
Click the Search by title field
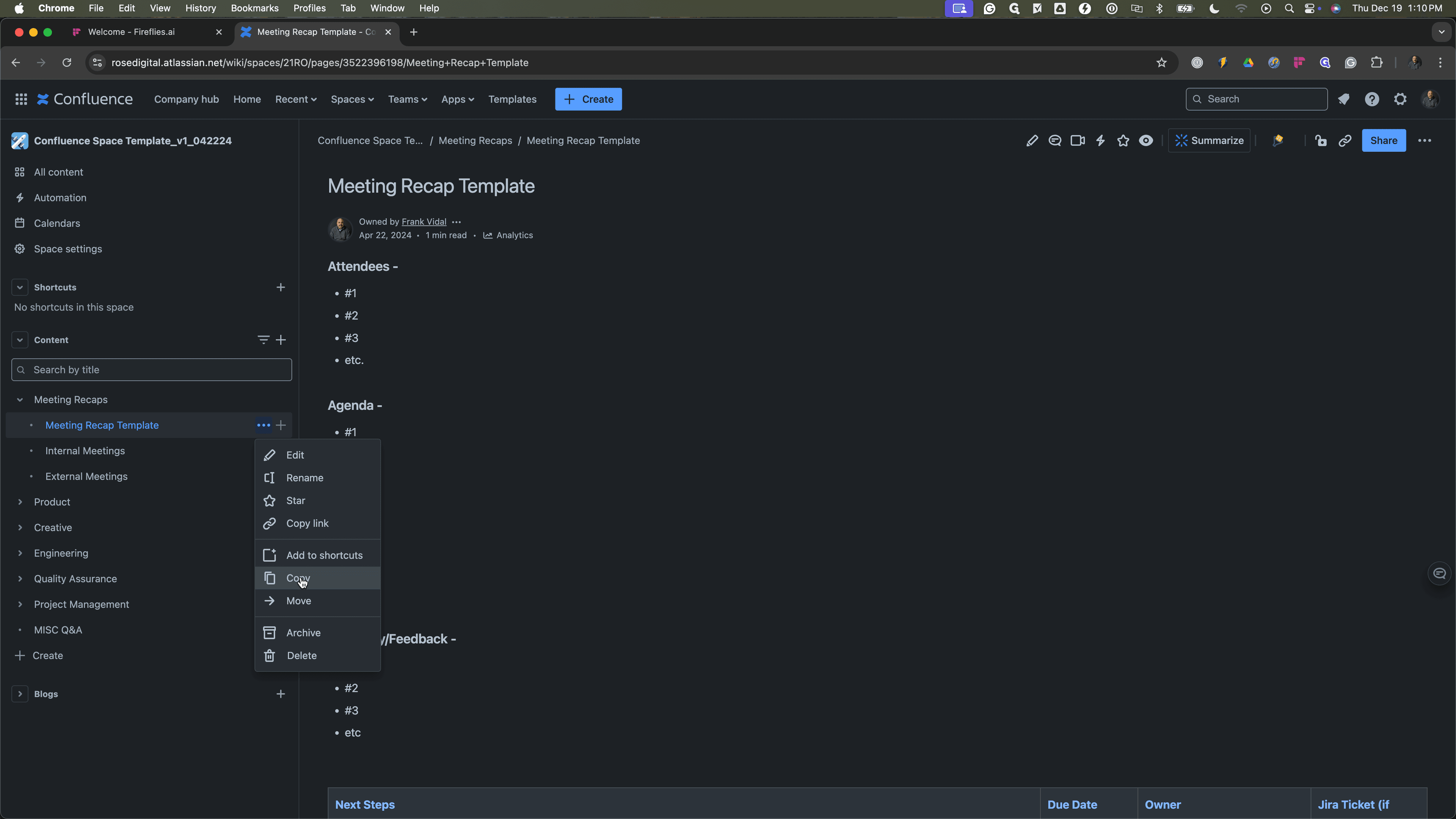152,370
